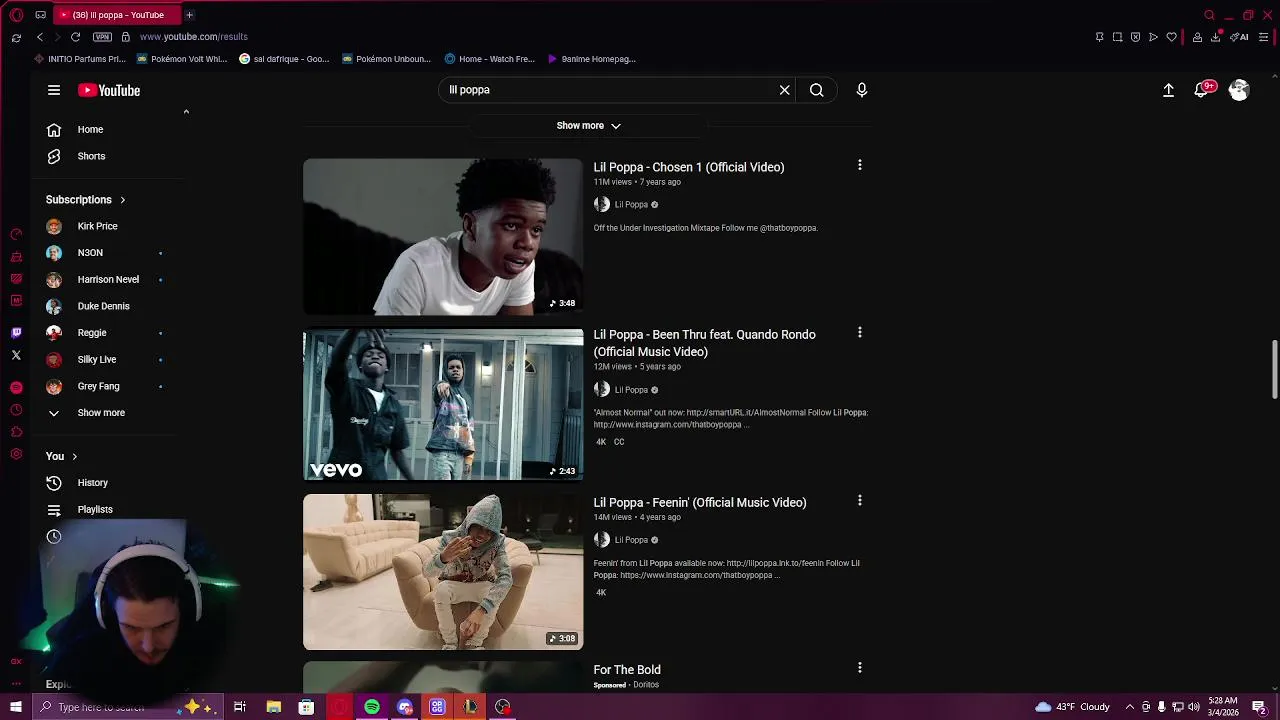Open the 'Pokémon Unboun...' bookmark

[x=386, y=59]
